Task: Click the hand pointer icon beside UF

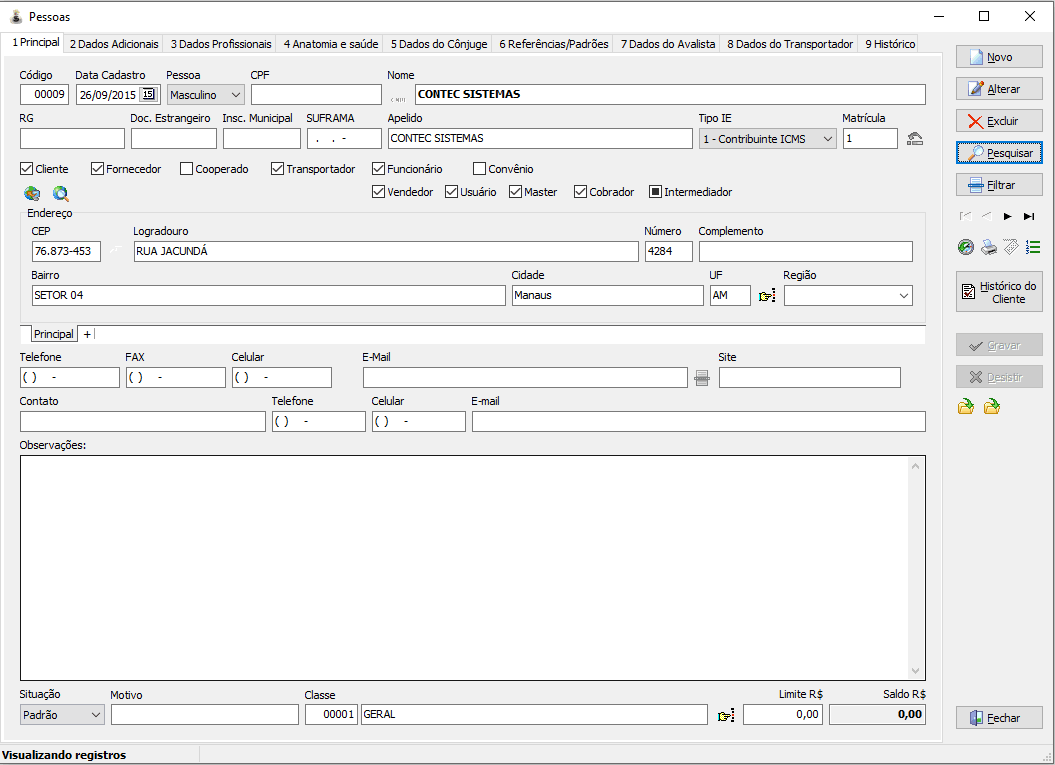Action: coord(766,295)
